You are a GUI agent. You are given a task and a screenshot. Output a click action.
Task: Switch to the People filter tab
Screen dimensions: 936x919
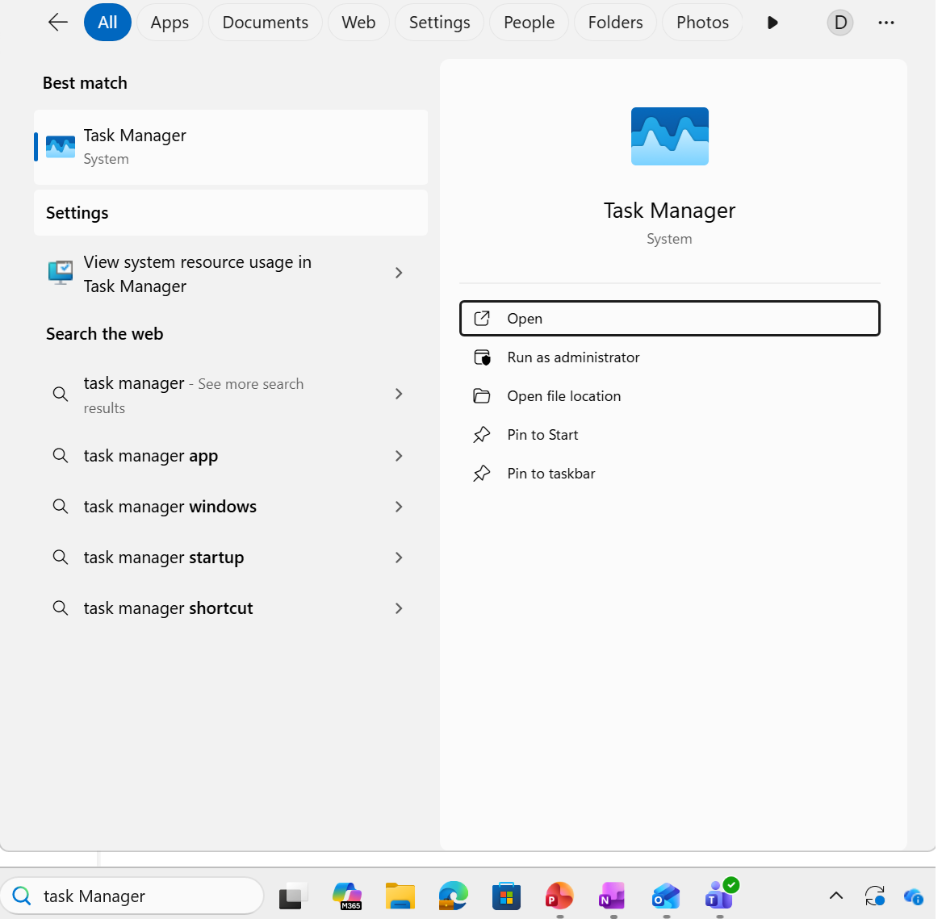pos(529,23)
